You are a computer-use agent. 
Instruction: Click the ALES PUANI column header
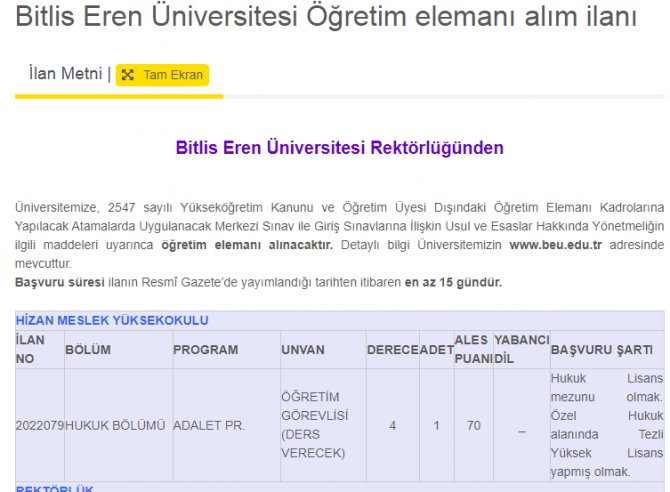(x=473, y=349)
